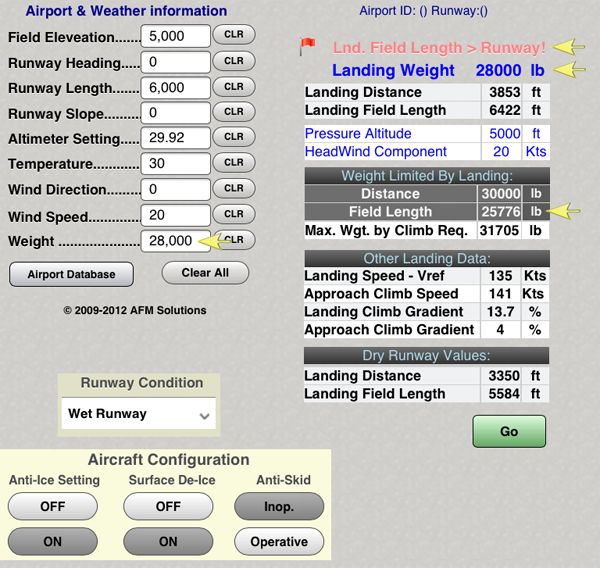Click the Dry Runway Values header
Screen dimensions: 600x568
point(426,356)
